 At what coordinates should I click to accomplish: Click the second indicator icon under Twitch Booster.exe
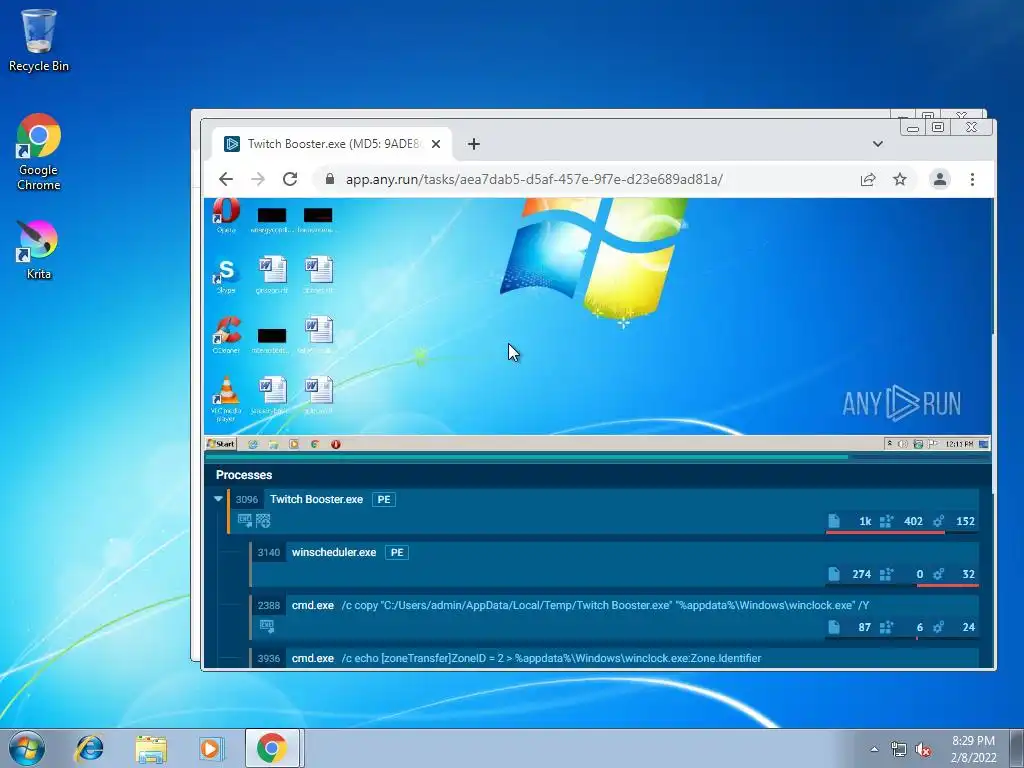[x=263, y=520]
